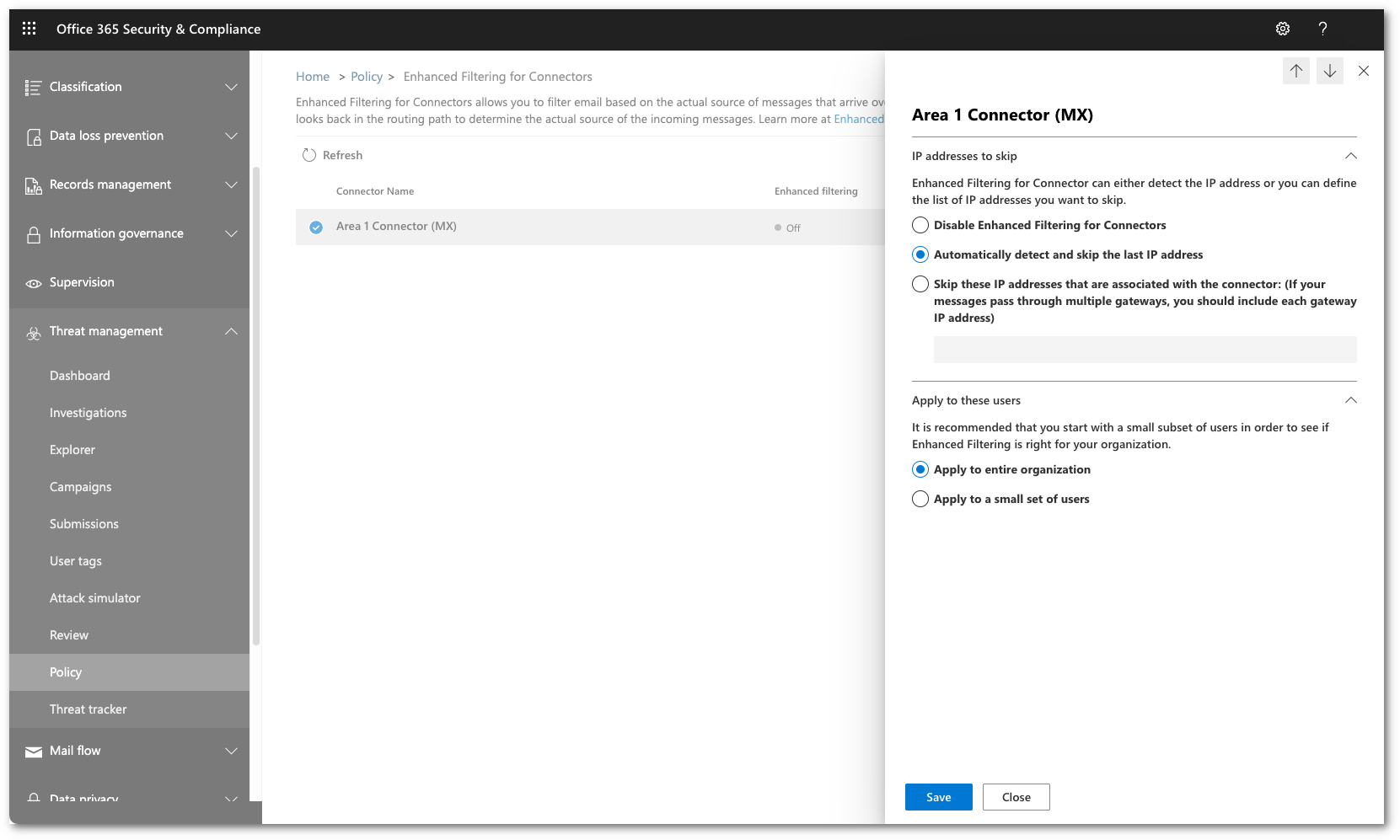
Task: Click the Refresh icon above the connector list
Action: click(308, 154)
